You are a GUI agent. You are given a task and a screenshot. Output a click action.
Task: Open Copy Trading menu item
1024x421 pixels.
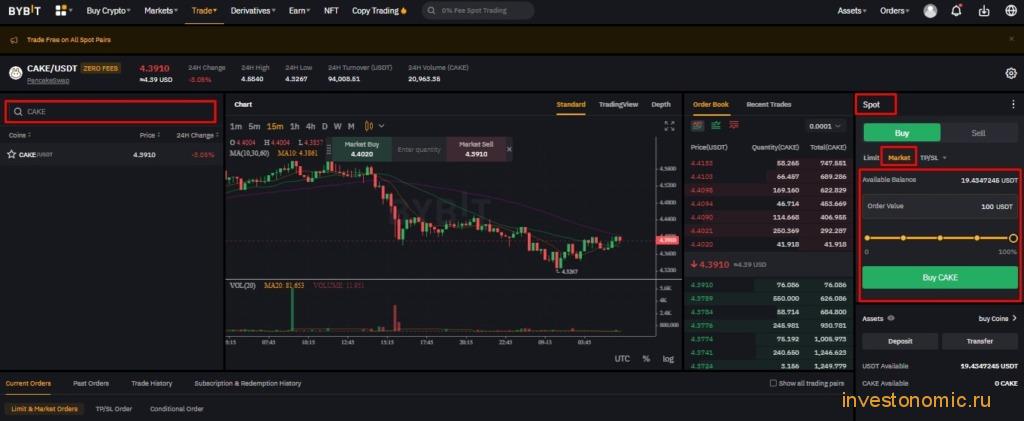tap(379, 10)
